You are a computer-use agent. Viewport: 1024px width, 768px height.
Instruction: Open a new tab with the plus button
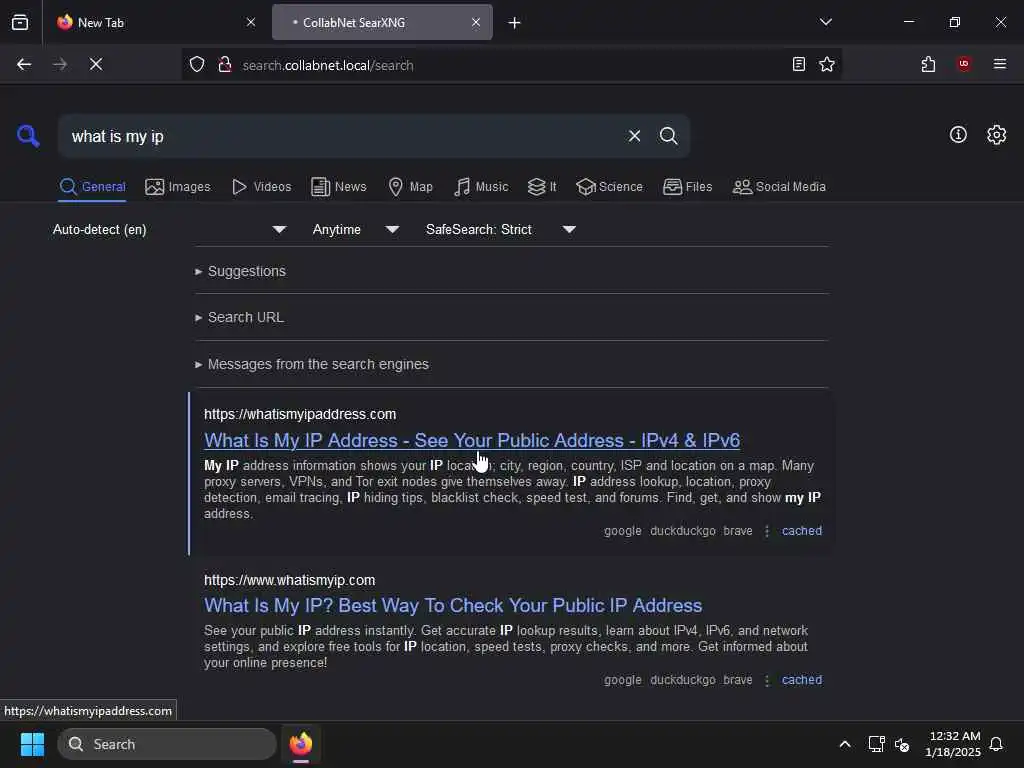point(515,23)
